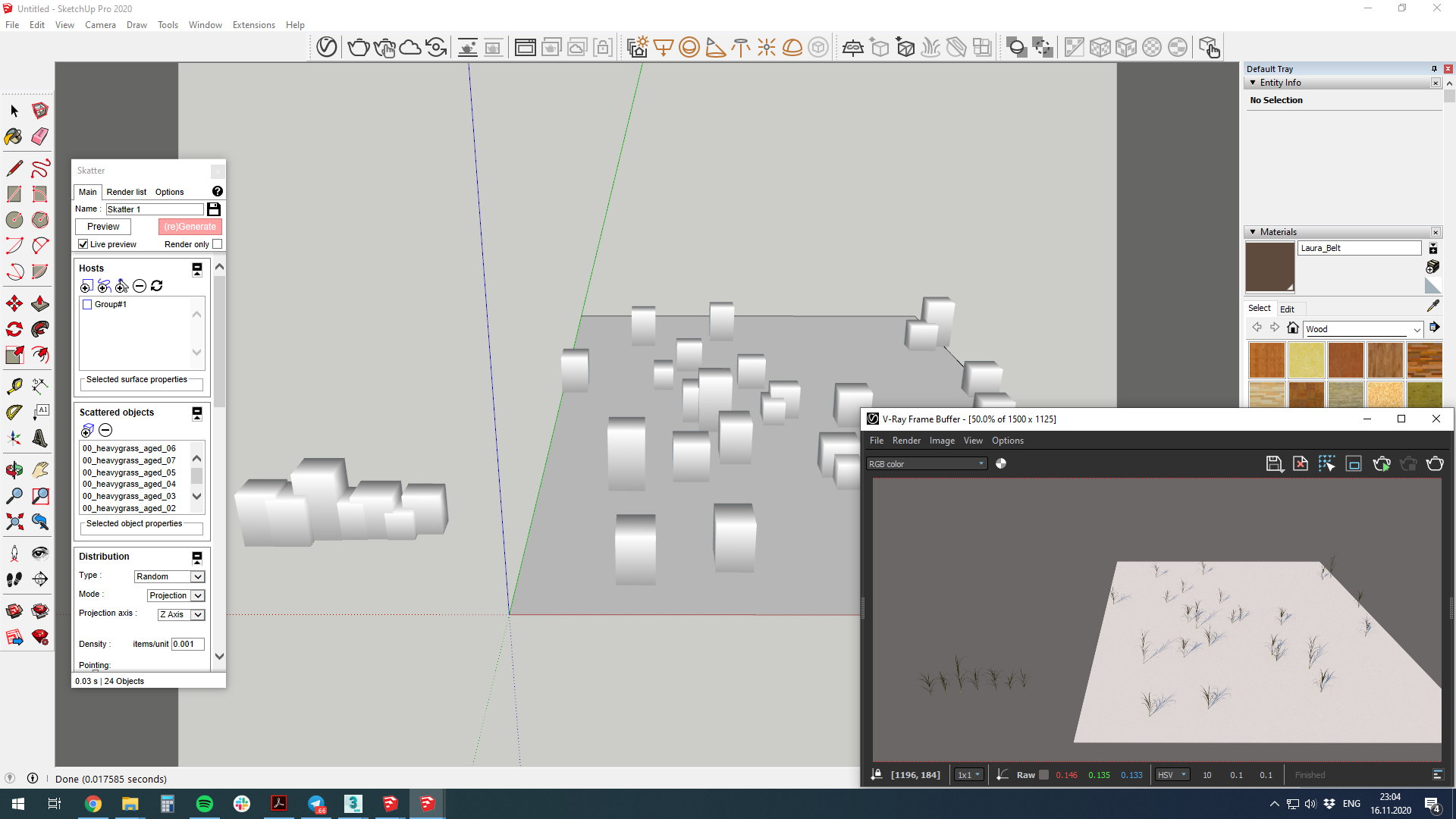The width and height of the screenshot is (1456, 819).
Task: Save the Skatter preset with floppy icon
Action: pyautogui.click(x=214, y=209)
